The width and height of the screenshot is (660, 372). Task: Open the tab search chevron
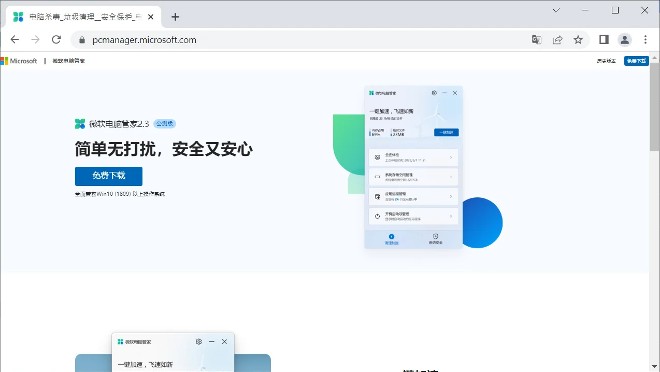[x=556, y=10]
